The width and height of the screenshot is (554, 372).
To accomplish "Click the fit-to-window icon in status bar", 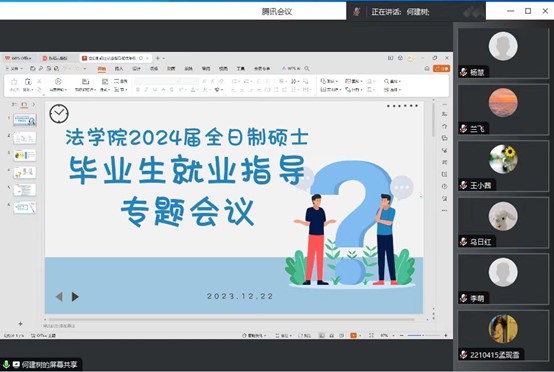I will click(x=371, y=335).
